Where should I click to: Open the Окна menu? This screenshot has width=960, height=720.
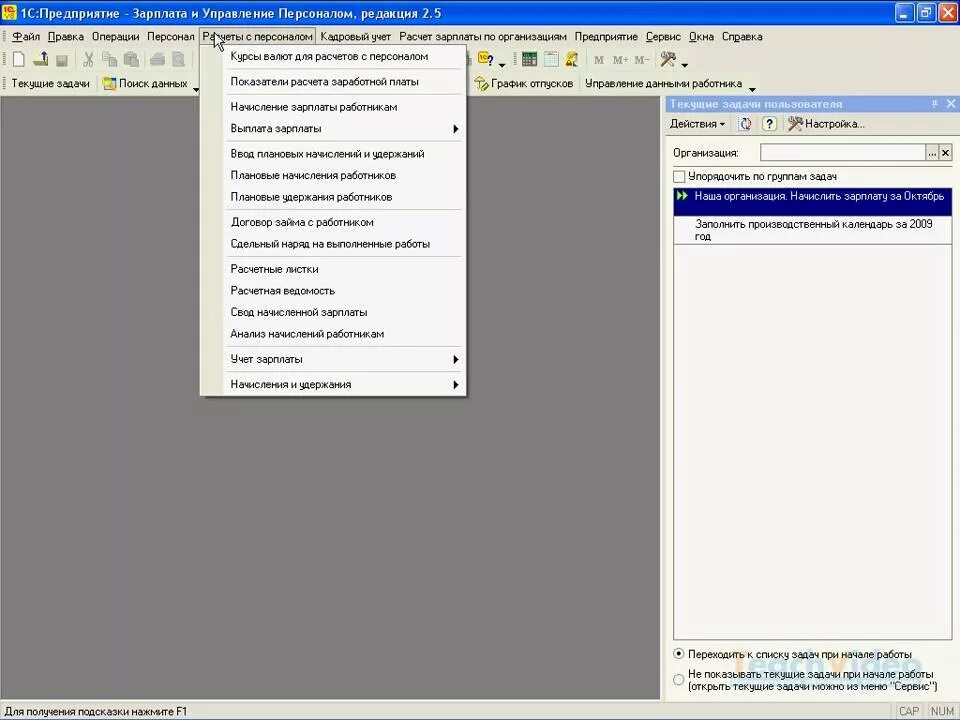[x=701, y=37]
